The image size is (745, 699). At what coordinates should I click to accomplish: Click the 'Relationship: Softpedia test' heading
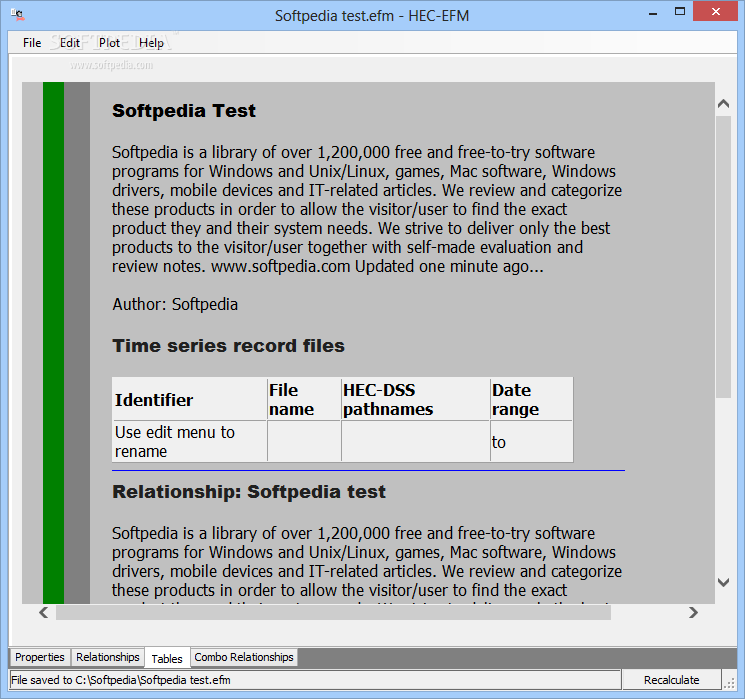tap(249, 492)
